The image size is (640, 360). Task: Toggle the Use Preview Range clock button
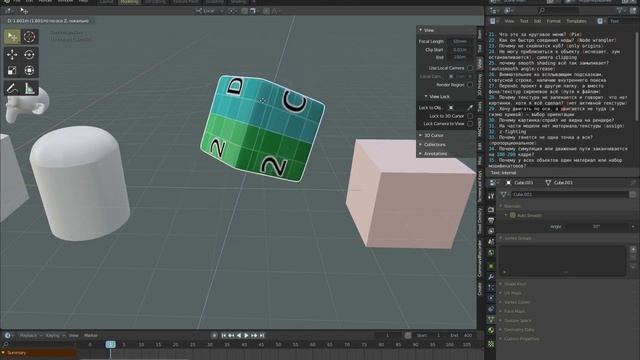(x=408, y=336)
